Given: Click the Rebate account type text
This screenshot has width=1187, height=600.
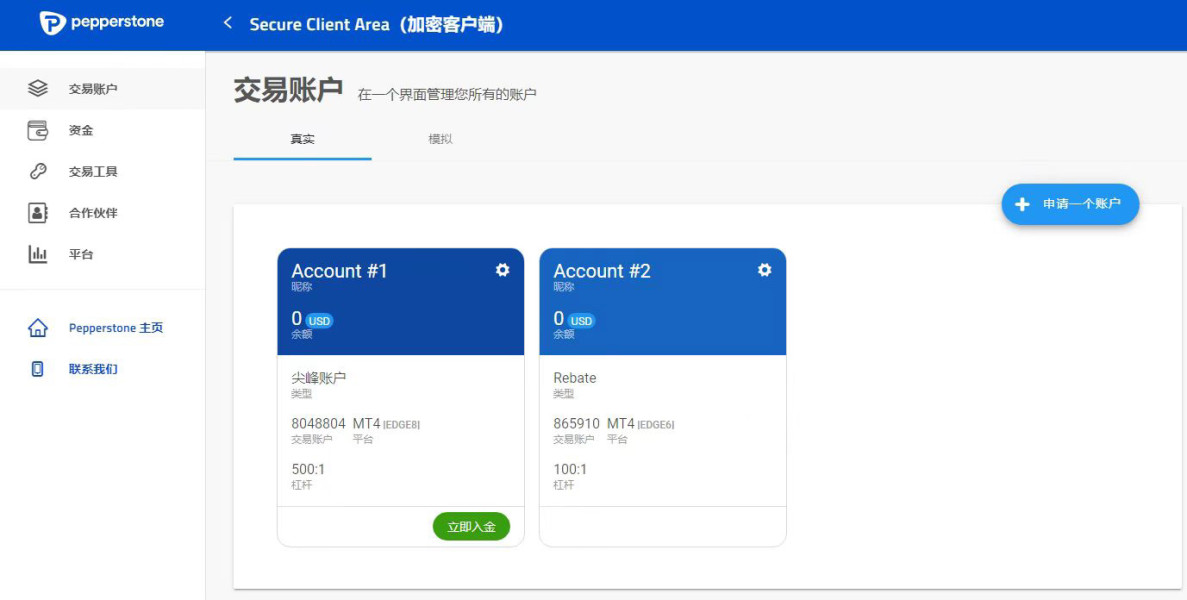Looking at the screenshot, I should click(x=575, y=378).
